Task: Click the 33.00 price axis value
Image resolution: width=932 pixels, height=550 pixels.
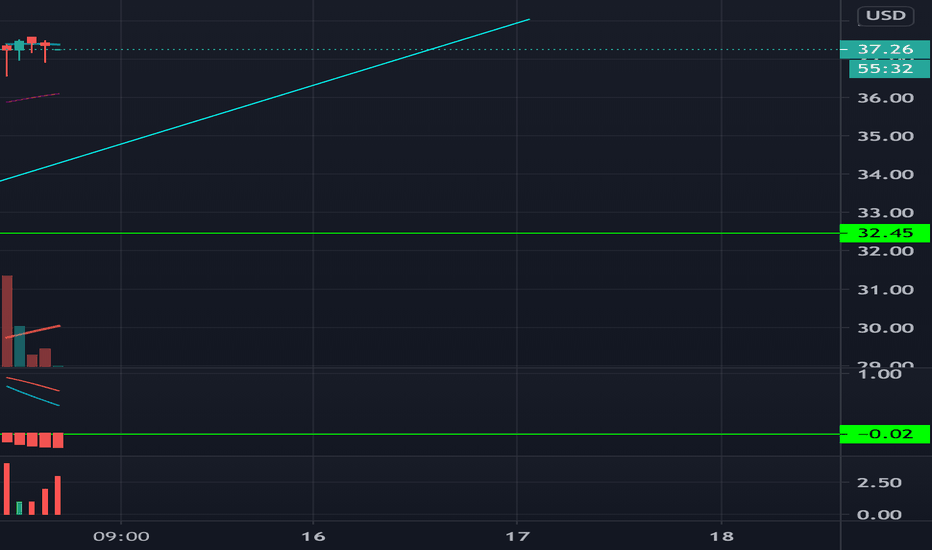Action: (885, 213)
